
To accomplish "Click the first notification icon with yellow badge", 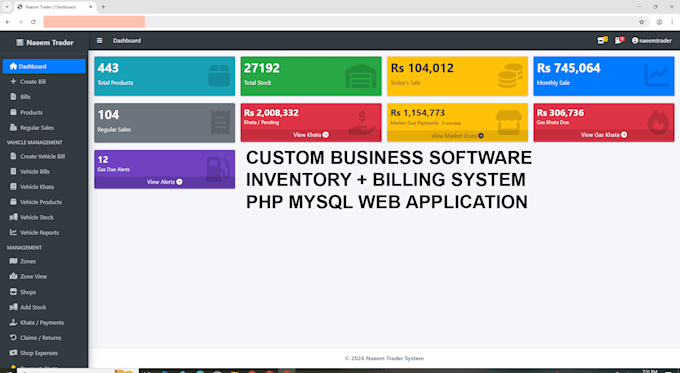I will [602, 40].
